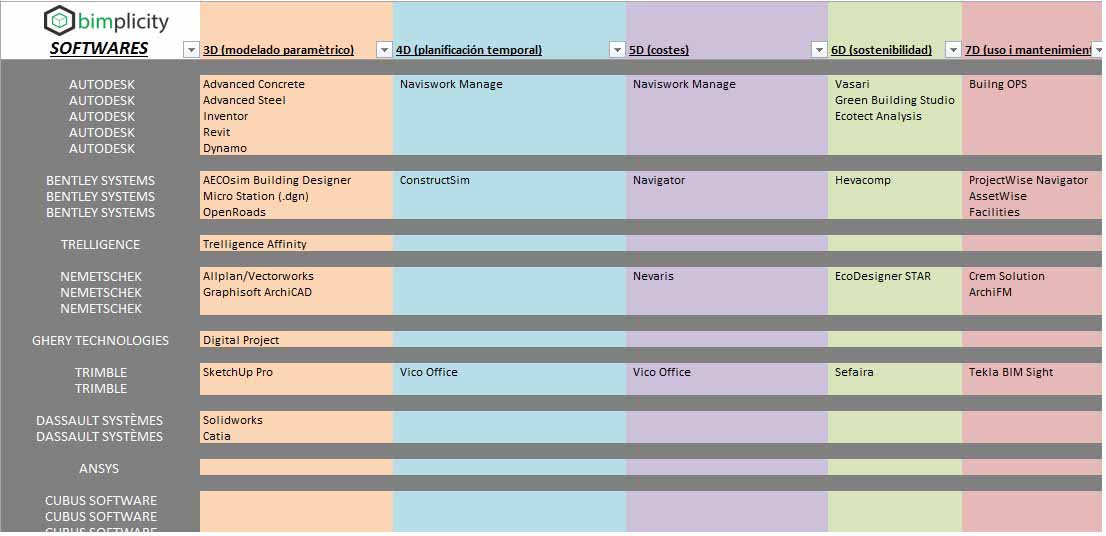The width and height of the screenshot is (1106, 536).
Task: Select the ConstructSim cell
Action: click(434, 180)
